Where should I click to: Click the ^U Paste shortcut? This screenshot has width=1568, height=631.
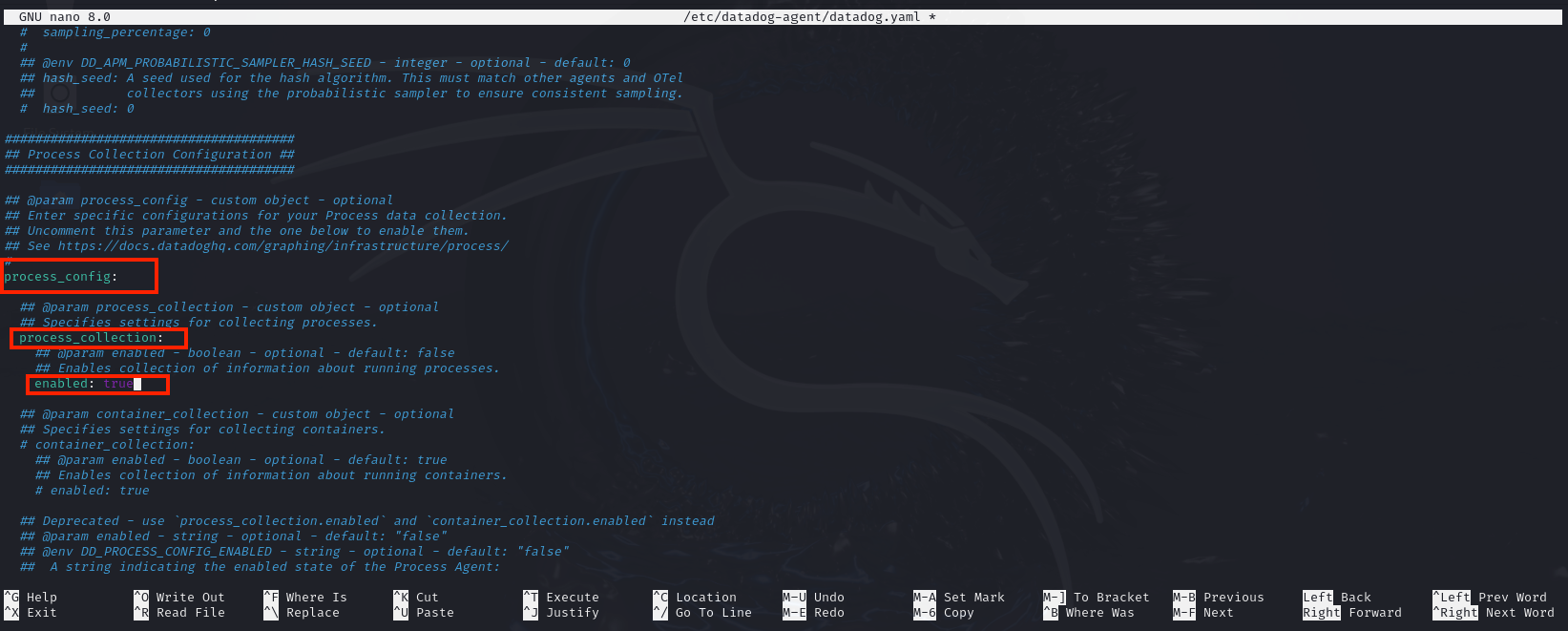424,613
